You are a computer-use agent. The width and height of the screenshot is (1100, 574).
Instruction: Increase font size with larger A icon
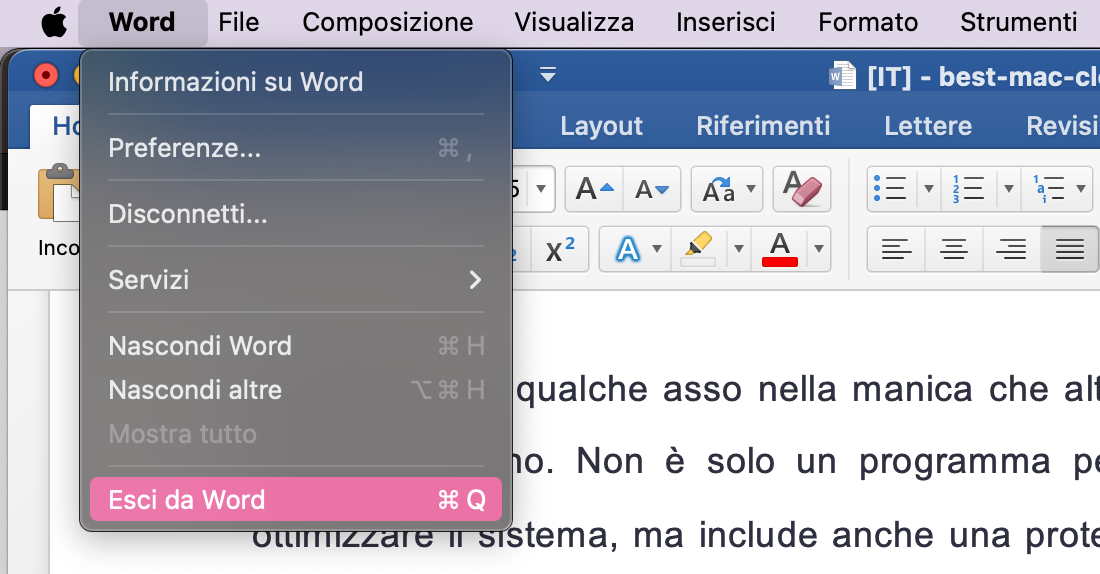point(594,189)
